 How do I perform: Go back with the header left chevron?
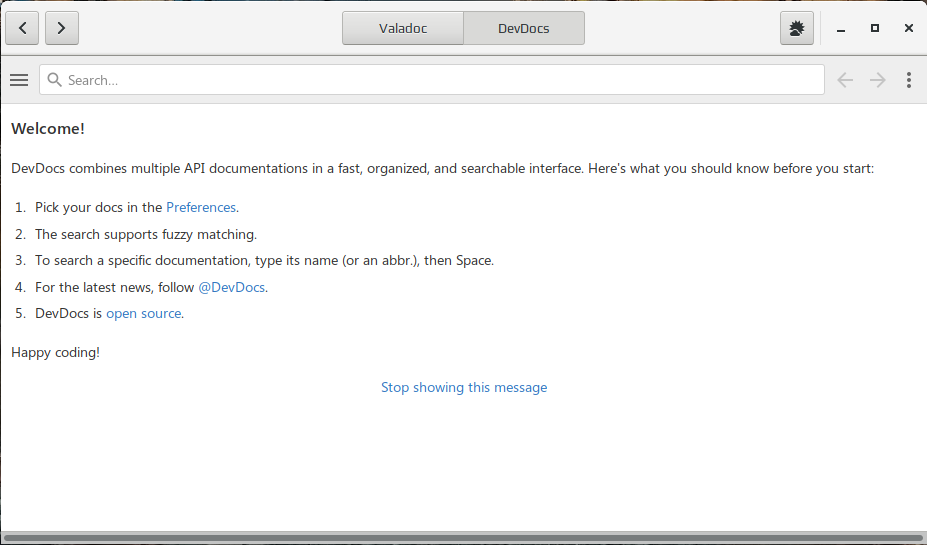pyautogui.click(x=22, y=28)
